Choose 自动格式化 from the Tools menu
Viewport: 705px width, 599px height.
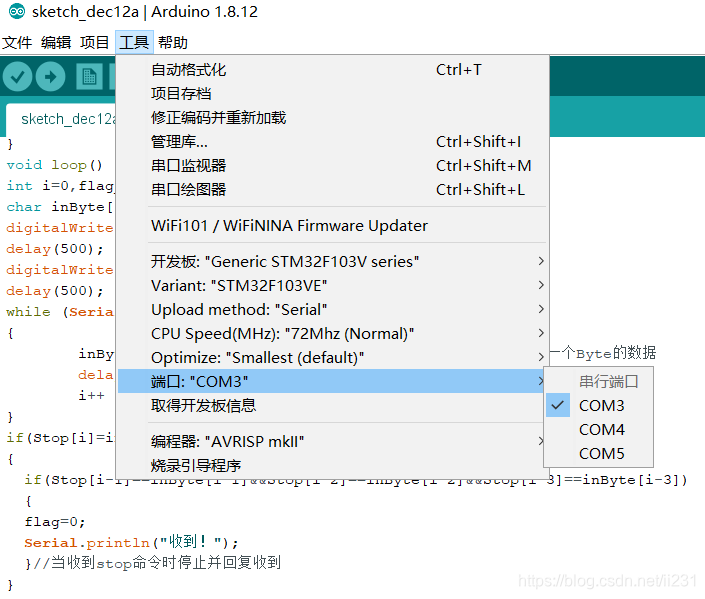click(332, 70)
